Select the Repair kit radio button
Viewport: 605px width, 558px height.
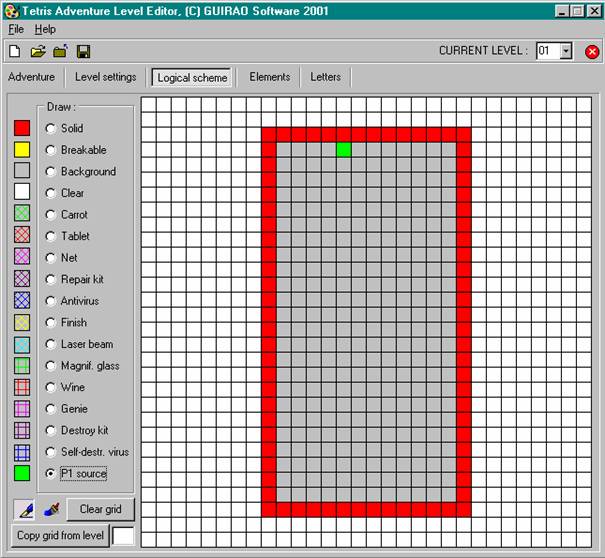point(51,279)
